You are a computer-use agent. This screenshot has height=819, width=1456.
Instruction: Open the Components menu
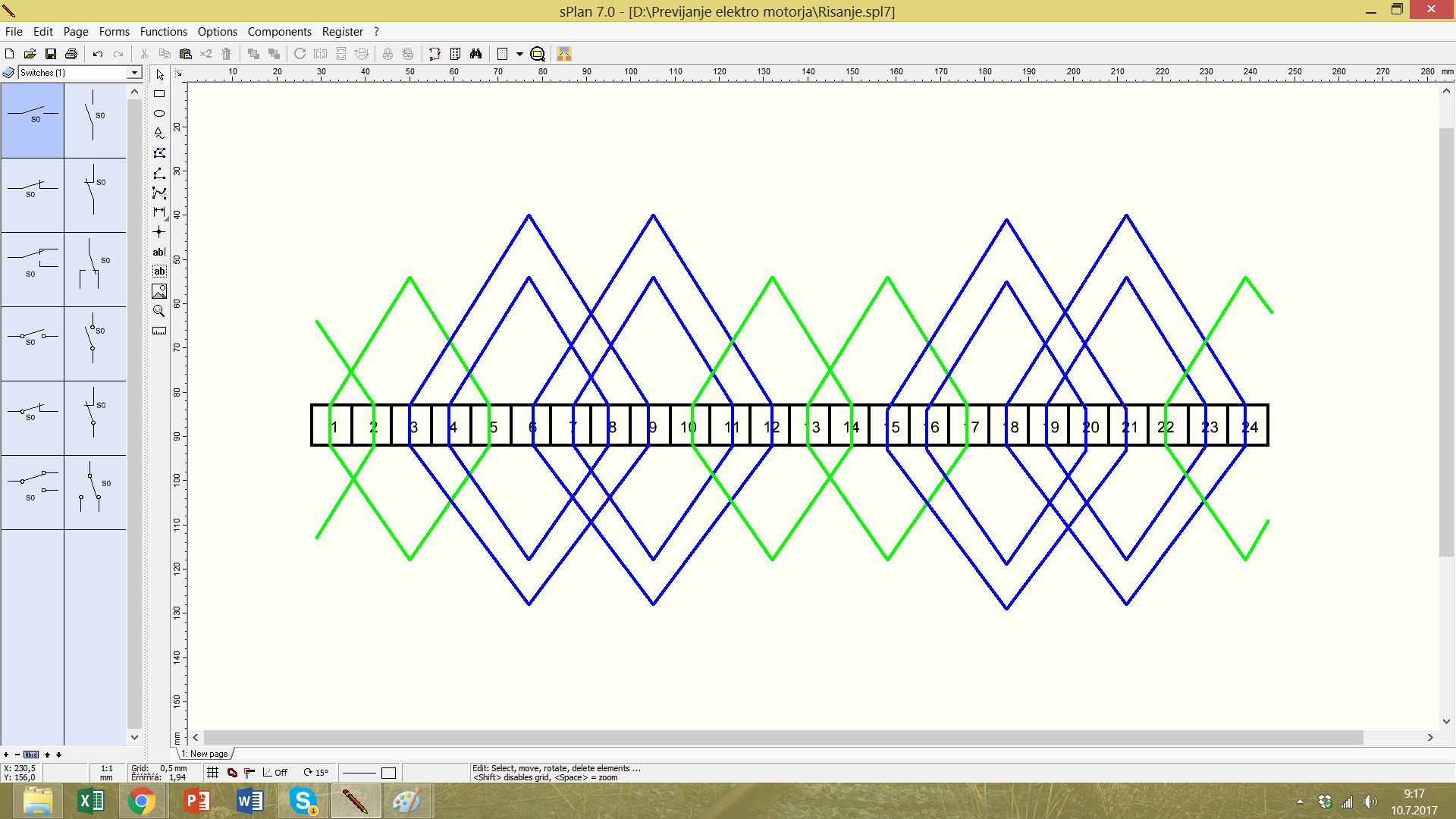point(279,32)
